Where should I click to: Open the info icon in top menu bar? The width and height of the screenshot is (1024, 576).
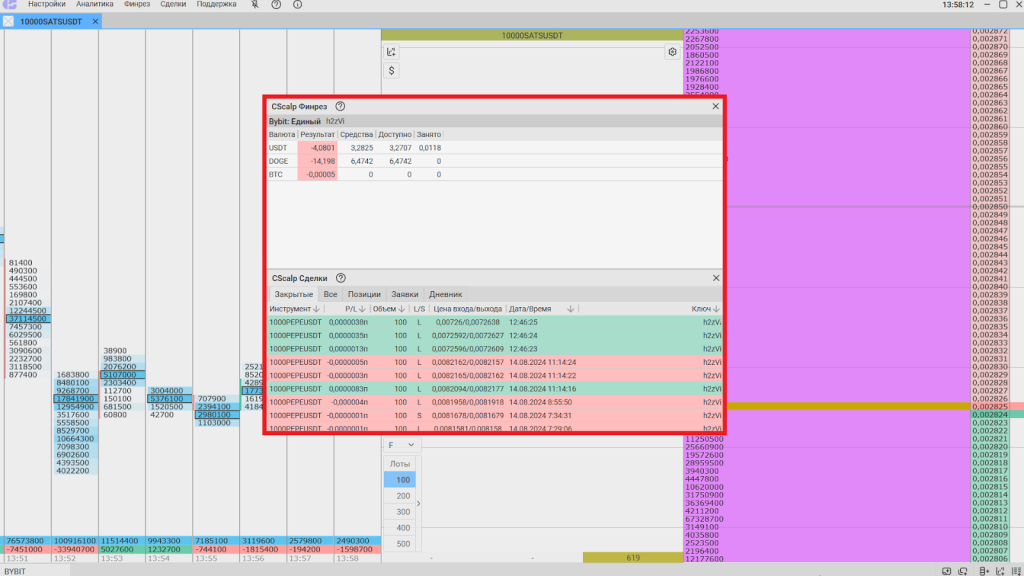pos(297,5)
